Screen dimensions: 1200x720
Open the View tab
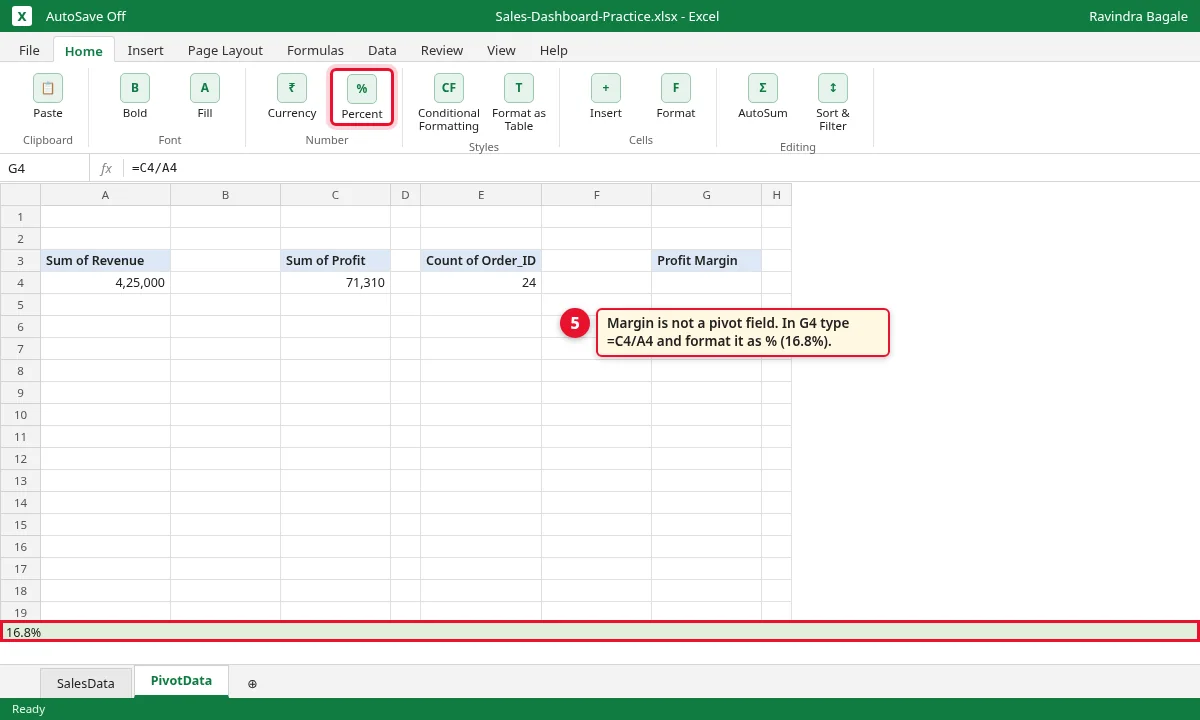(x=501, y=50)
